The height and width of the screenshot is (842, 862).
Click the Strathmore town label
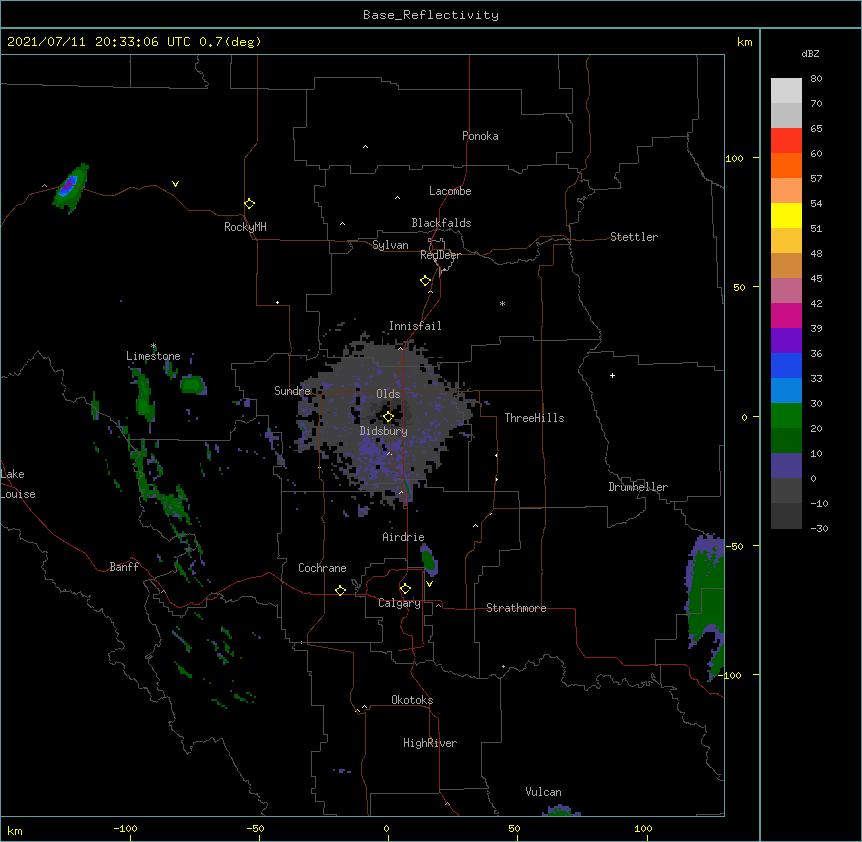coord(516,608)
